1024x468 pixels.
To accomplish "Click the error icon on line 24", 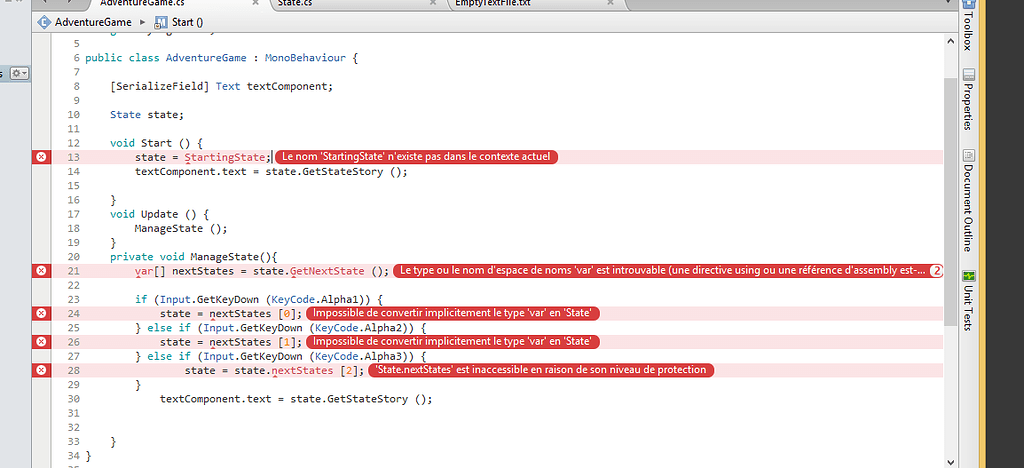I will 41,313.
